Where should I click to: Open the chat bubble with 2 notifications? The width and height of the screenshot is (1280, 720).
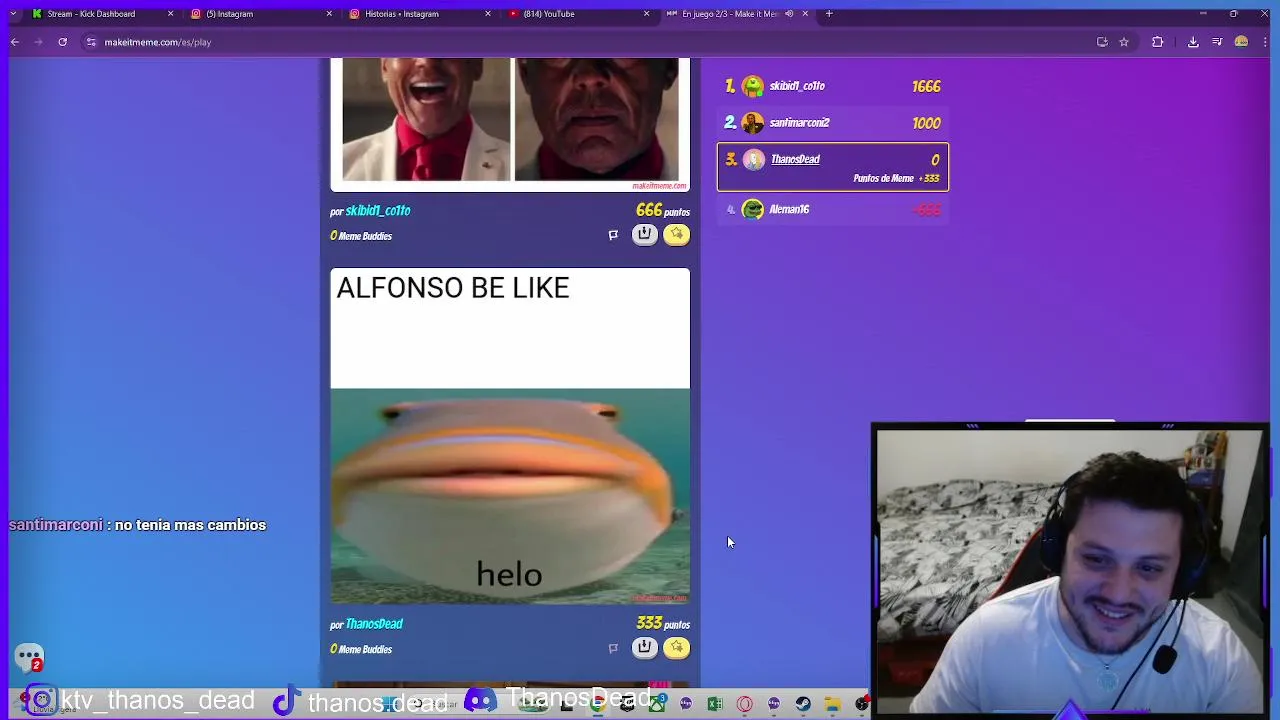coord(29,658)
